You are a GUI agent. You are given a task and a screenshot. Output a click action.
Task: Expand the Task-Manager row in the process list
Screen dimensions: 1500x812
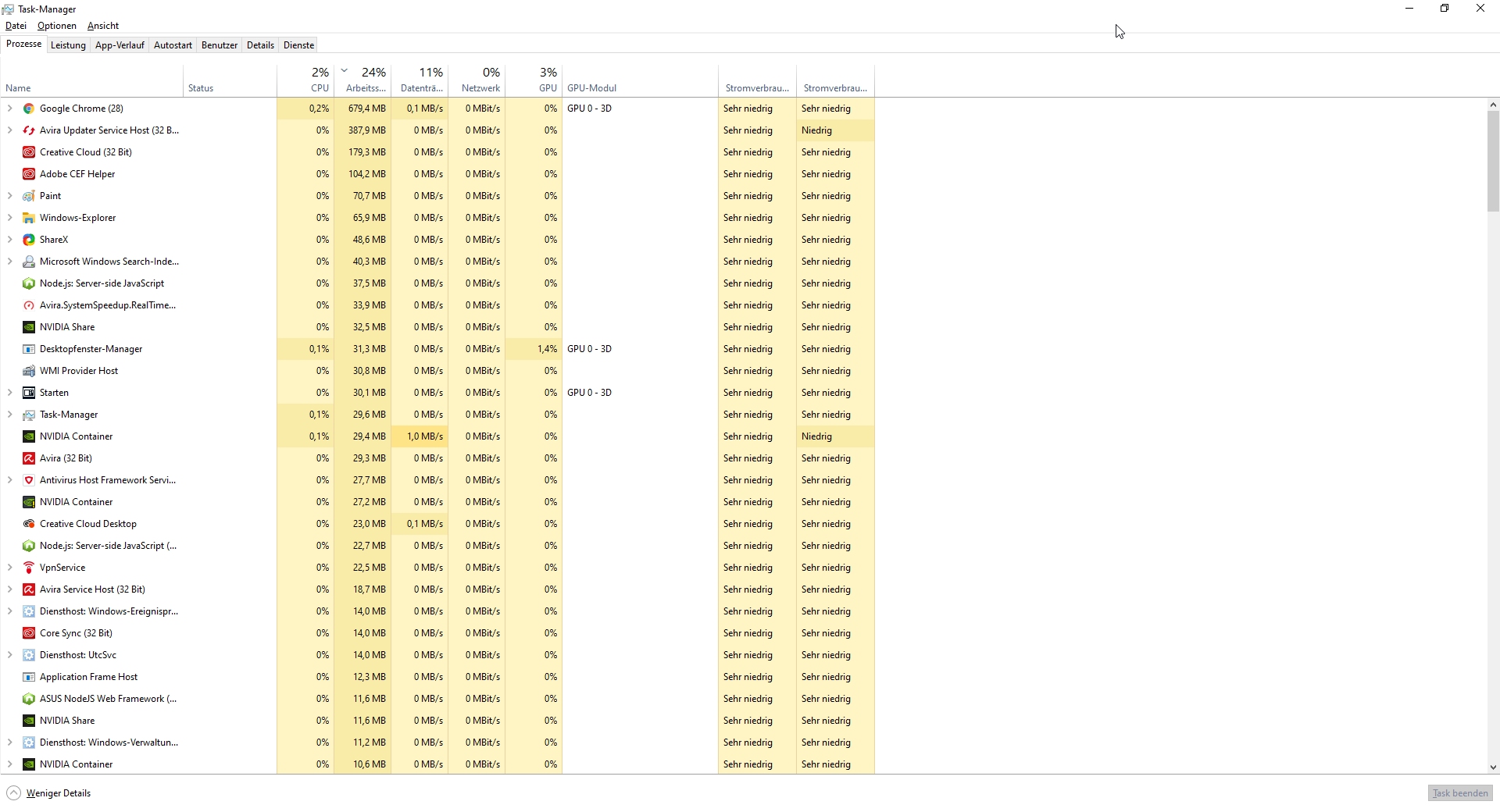[x=10, y=415]
